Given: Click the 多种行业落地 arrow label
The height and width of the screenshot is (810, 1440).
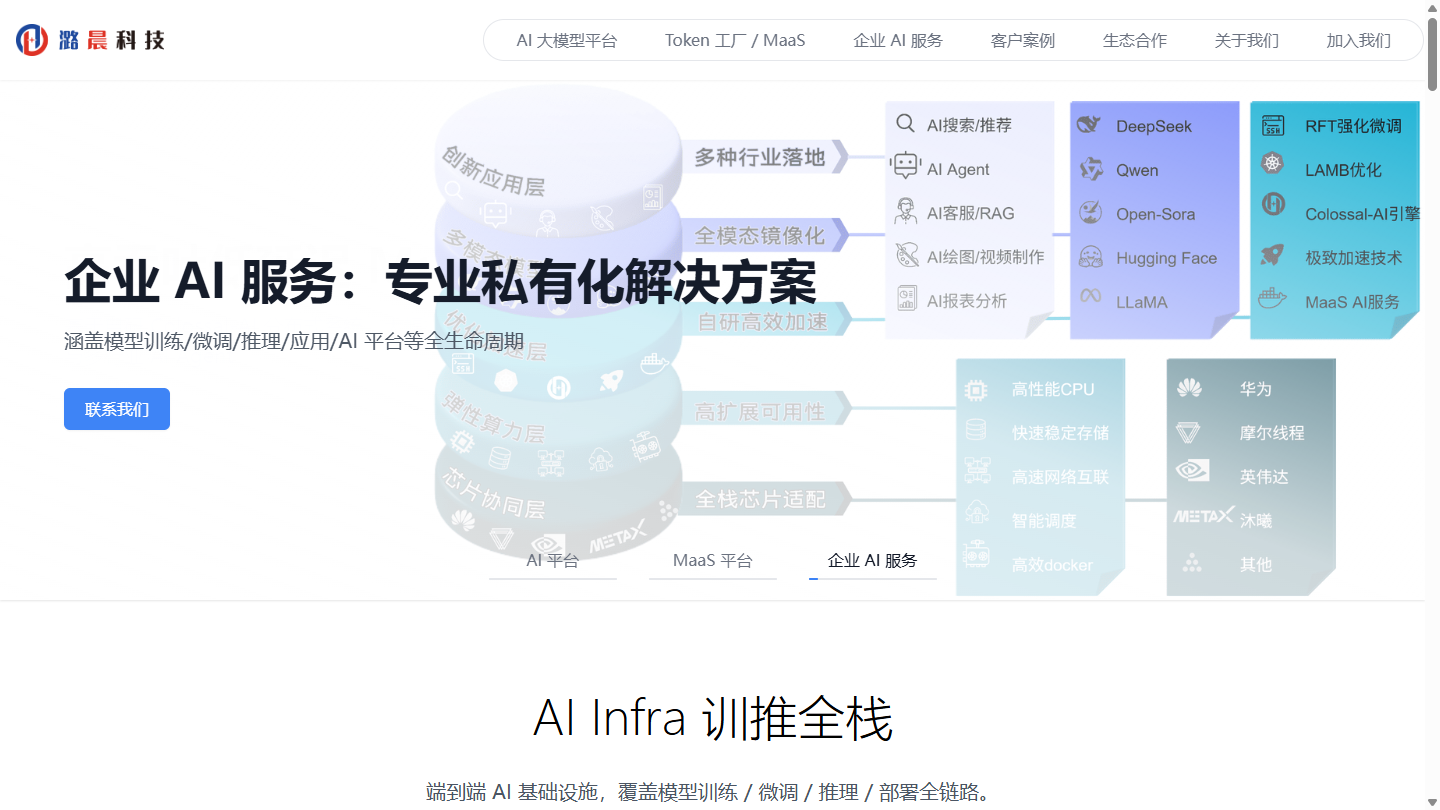Looking at the screenshot, I should click(x=766, y=157).
